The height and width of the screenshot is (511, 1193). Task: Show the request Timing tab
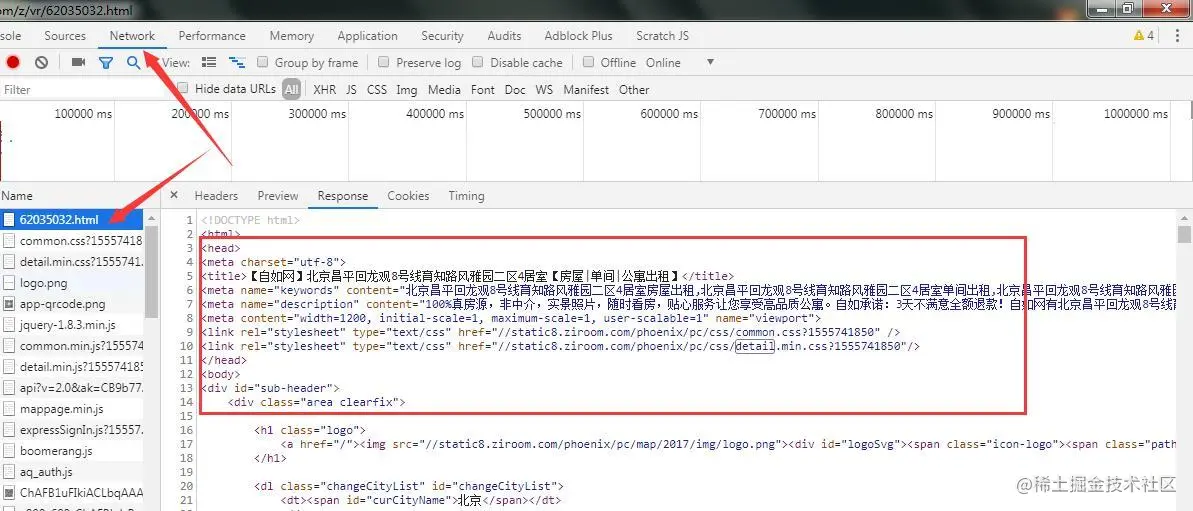click(466, 195)
